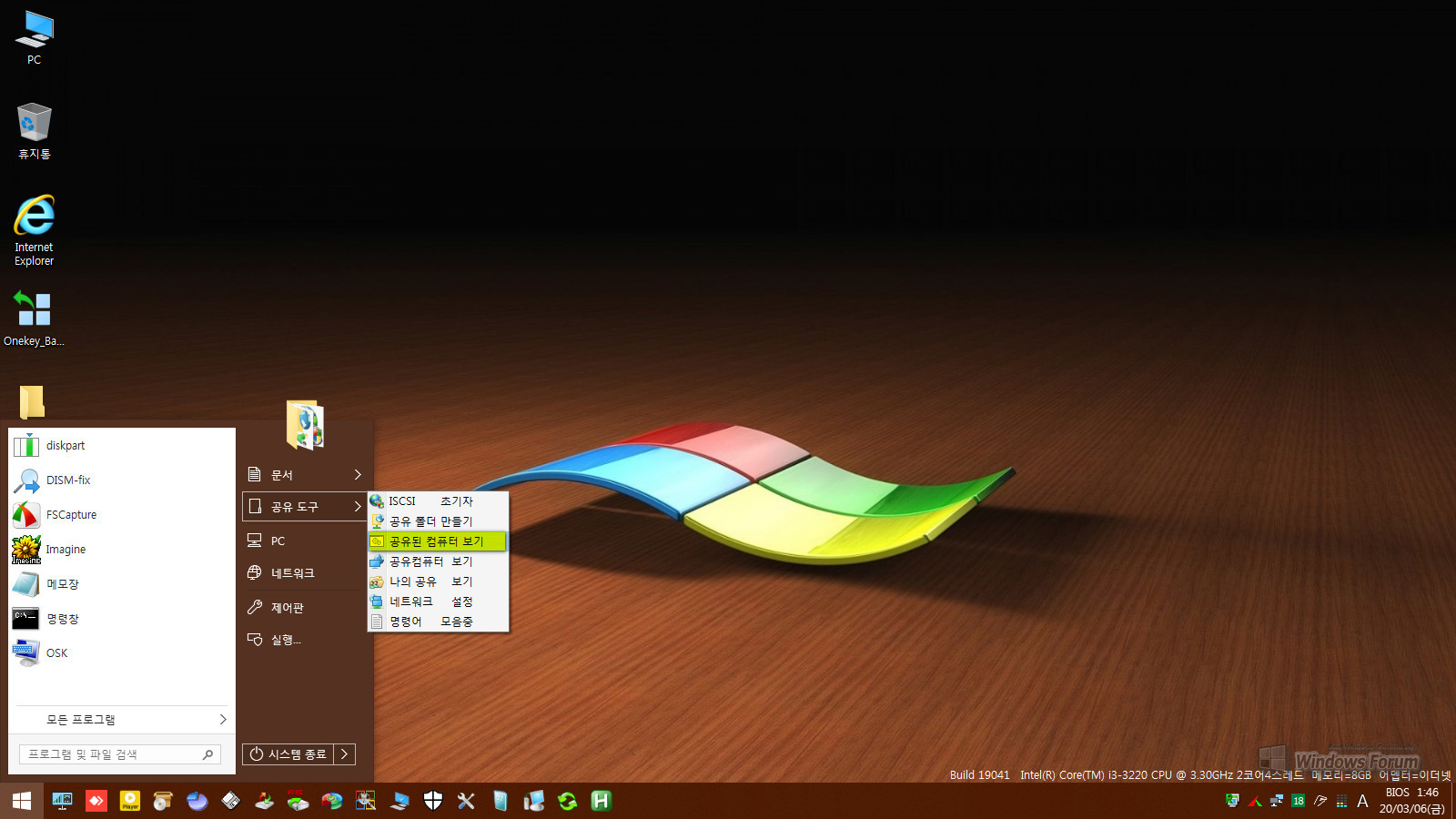Launch DISM-fix from the Start menu

tap(122, 480)
